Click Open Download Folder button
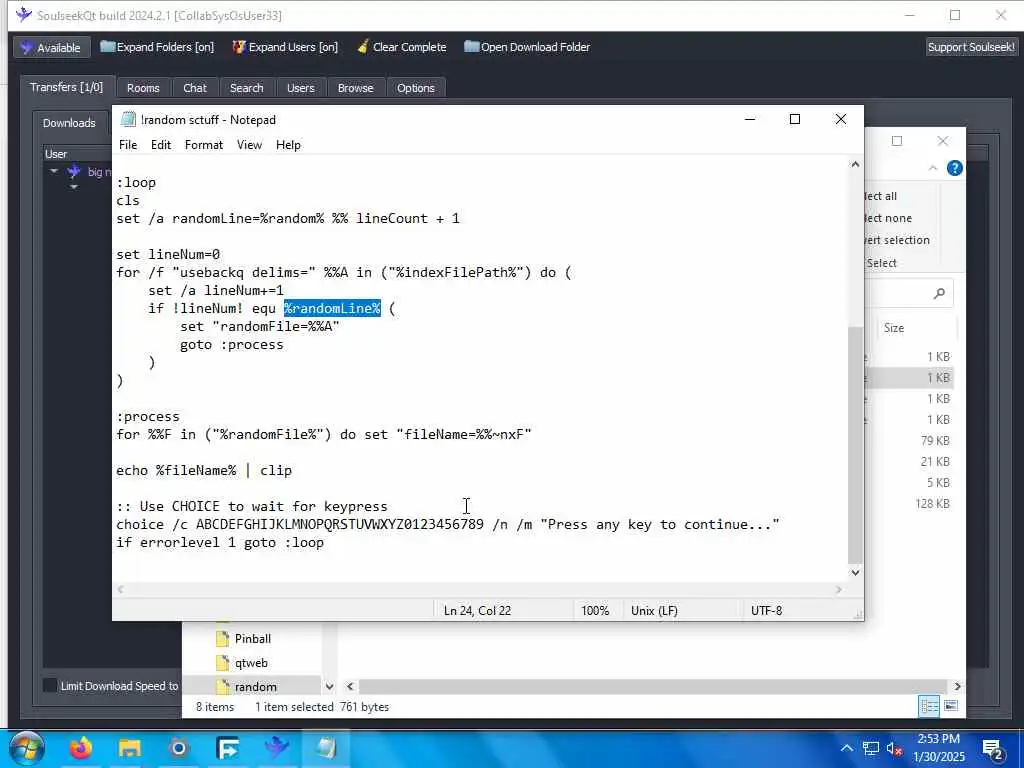The height and width of the screenshot is (768, 1024). click(527, 47)
